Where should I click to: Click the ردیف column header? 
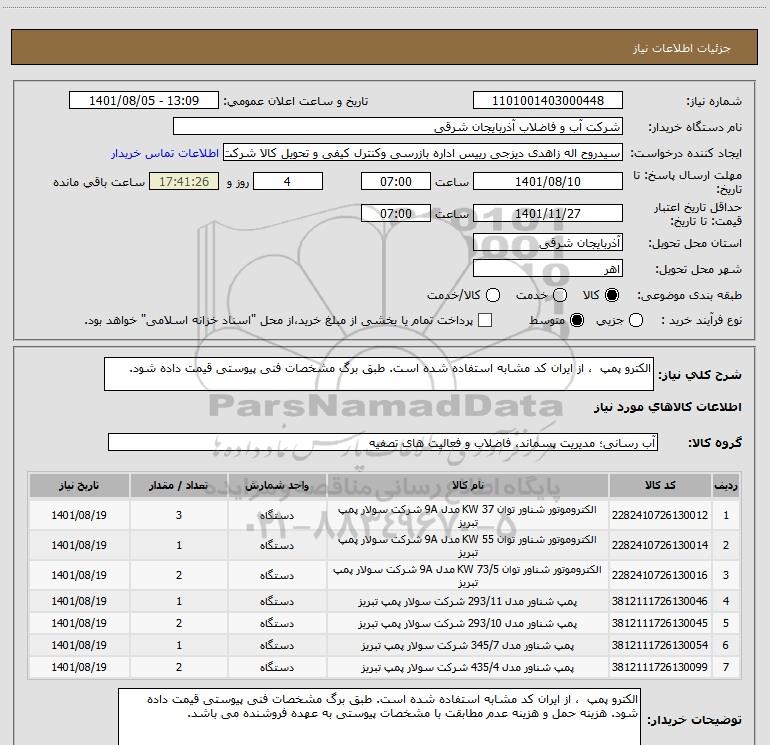coord(726,485)
